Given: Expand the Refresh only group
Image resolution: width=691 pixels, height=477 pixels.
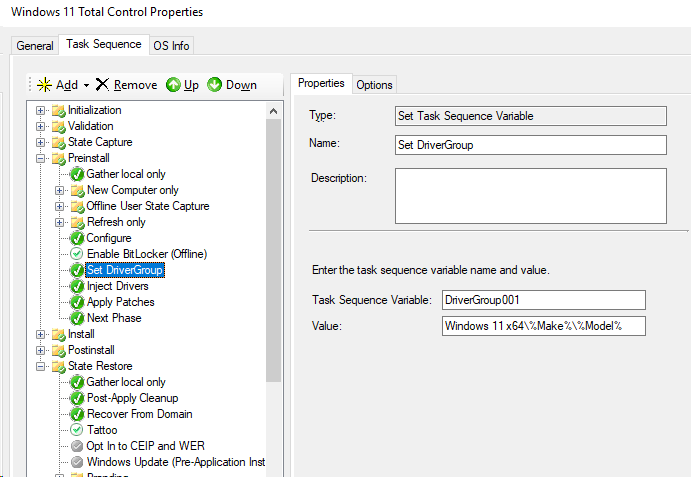Looking at the screenshot, I should (59, 222).
